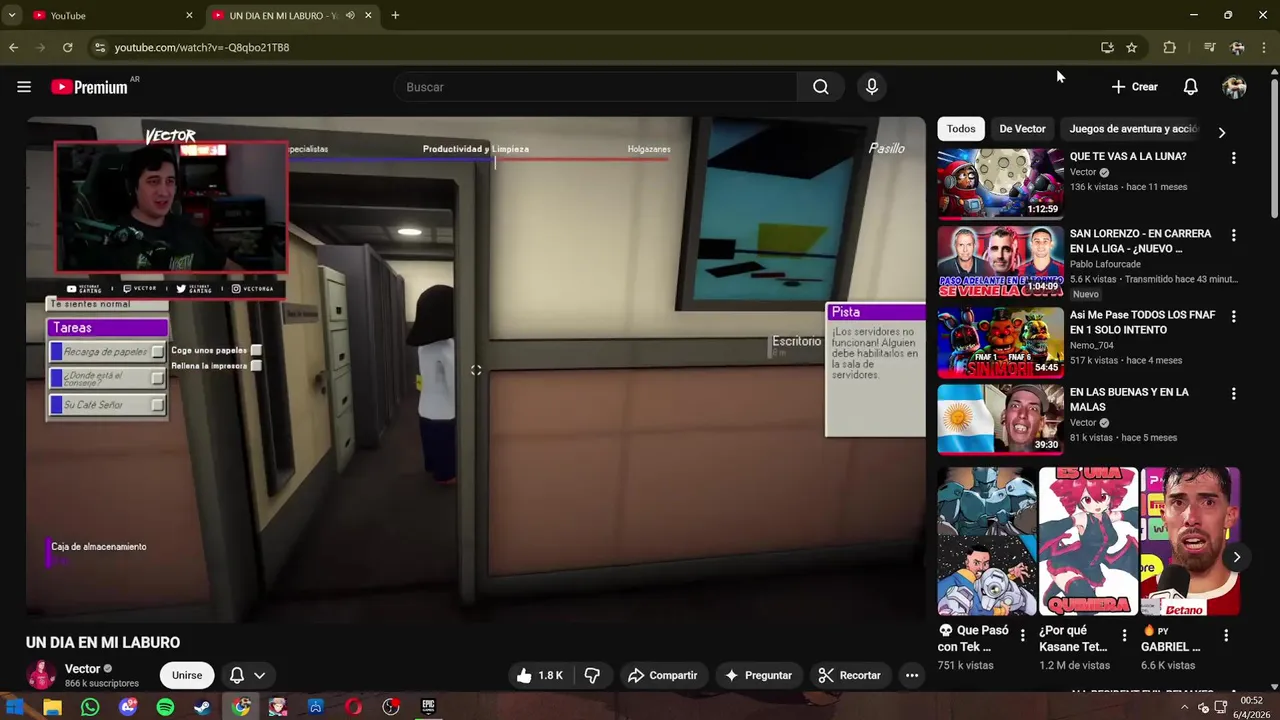1280x720 pixels.
Task: Go to YouTube Premium home logo
Action: 90,87
